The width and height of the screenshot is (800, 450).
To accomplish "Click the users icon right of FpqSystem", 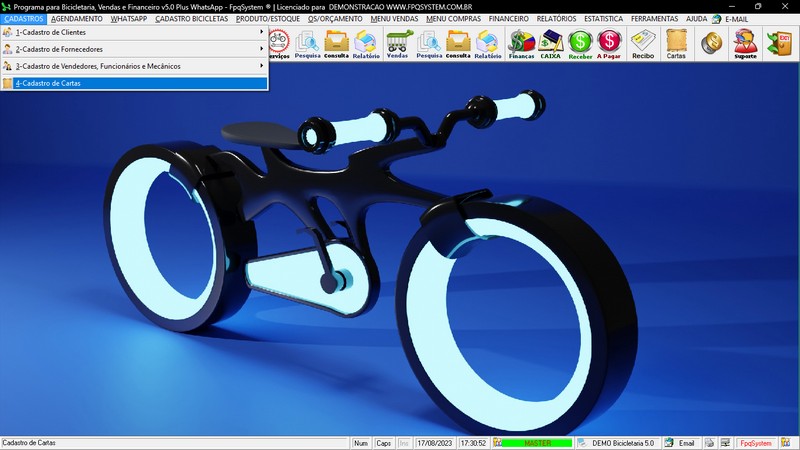I will point(785,443).
